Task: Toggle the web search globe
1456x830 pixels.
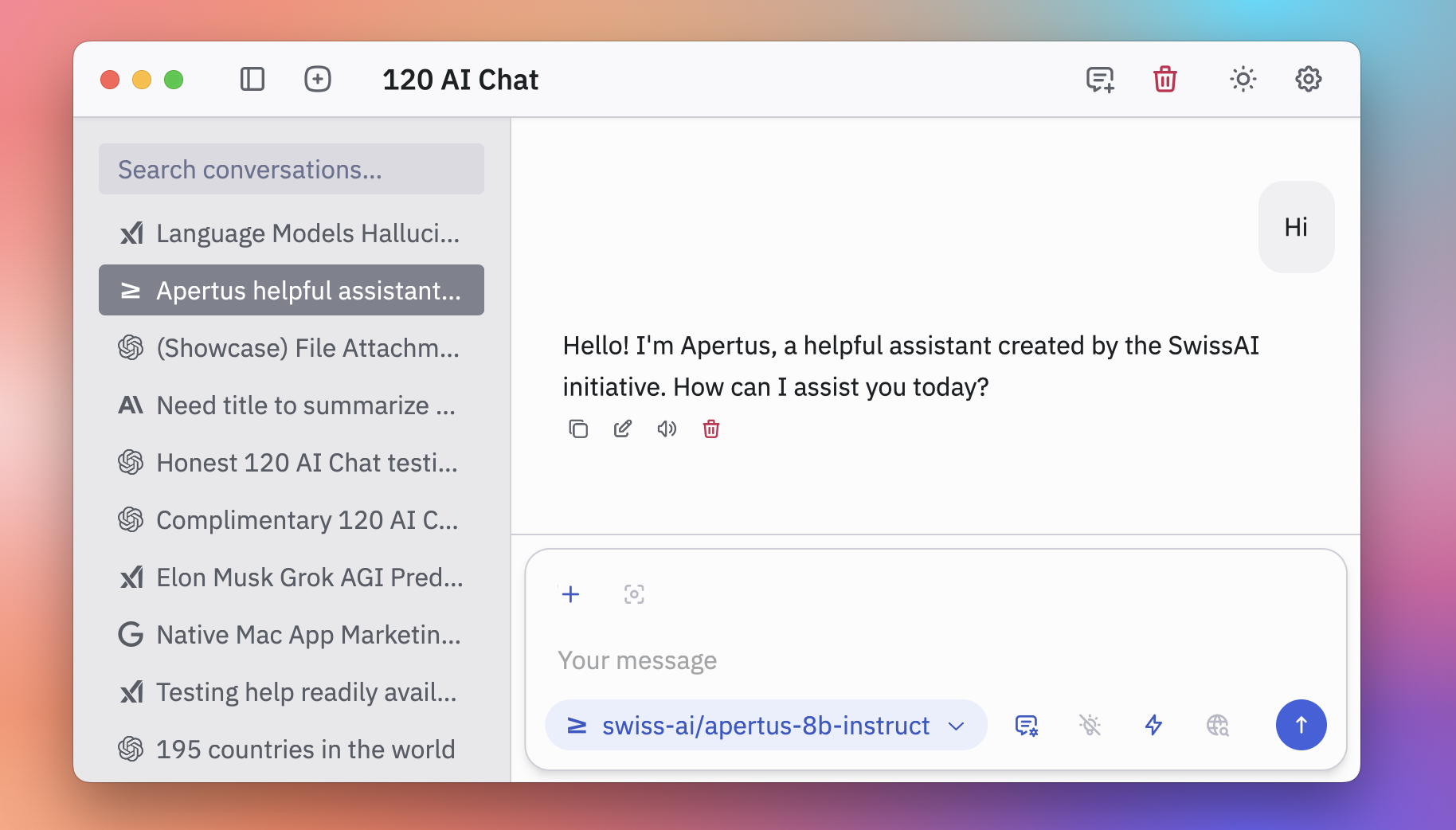Action: coord(1217,726)
